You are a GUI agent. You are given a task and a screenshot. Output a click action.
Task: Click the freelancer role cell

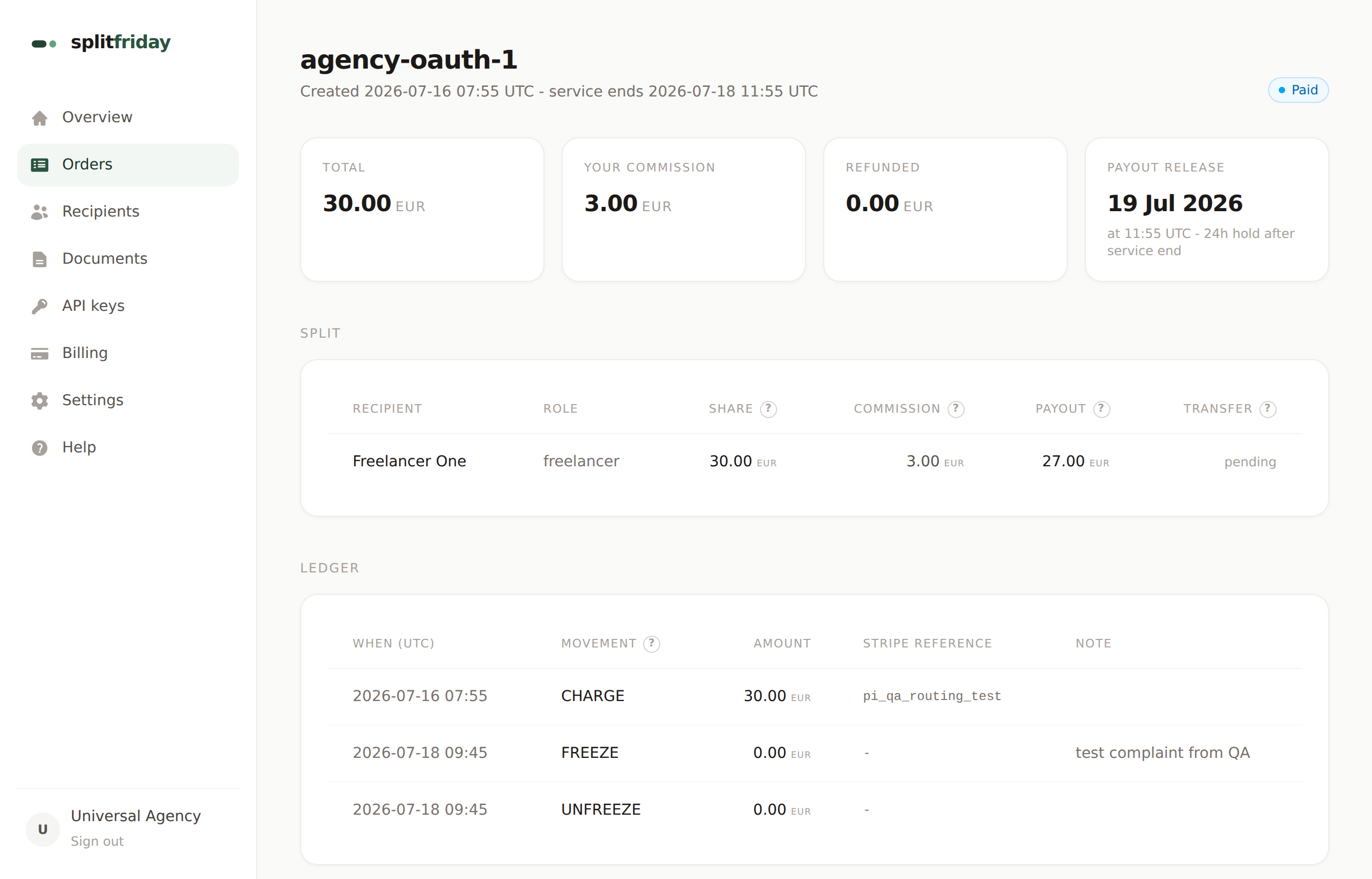(581, 461)
